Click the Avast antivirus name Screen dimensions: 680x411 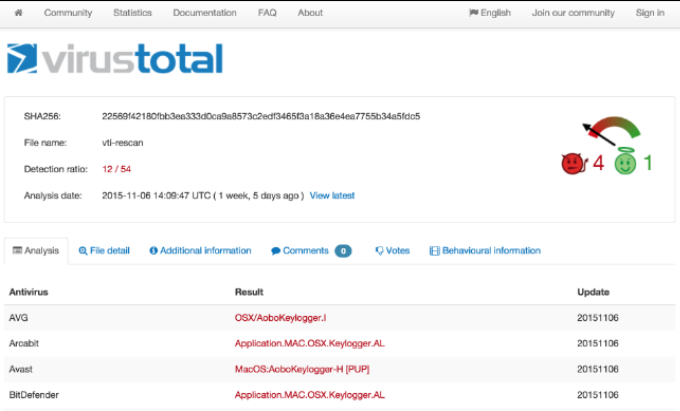(x=21, y=369)
